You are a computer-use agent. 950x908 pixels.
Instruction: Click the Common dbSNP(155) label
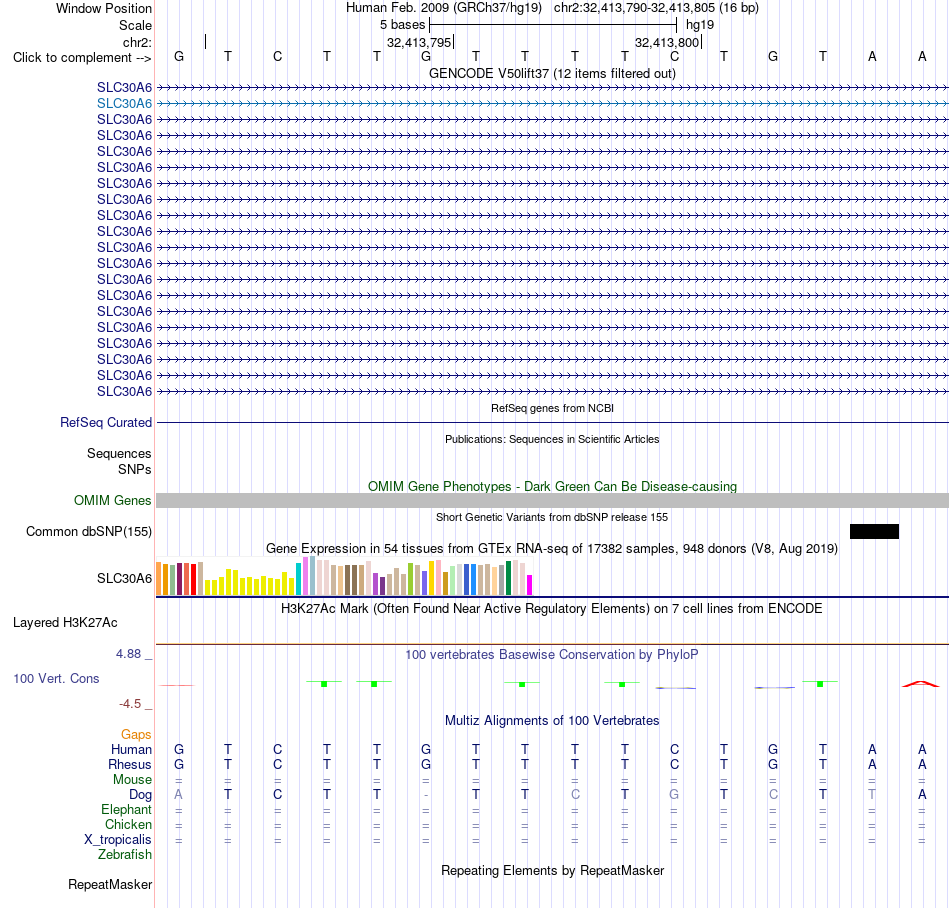(88, 531)
